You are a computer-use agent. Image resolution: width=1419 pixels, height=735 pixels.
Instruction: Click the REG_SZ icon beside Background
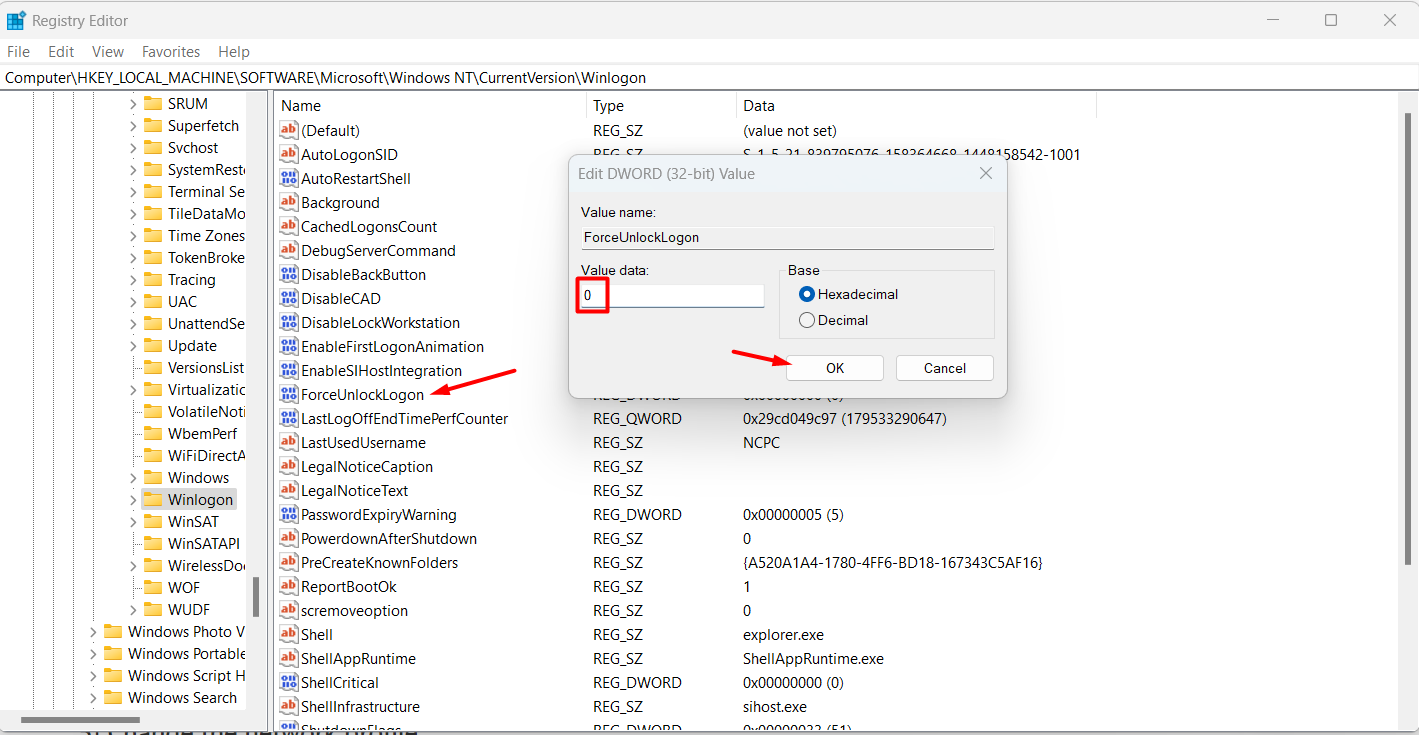pyautogui.click(x=289, y=202)
